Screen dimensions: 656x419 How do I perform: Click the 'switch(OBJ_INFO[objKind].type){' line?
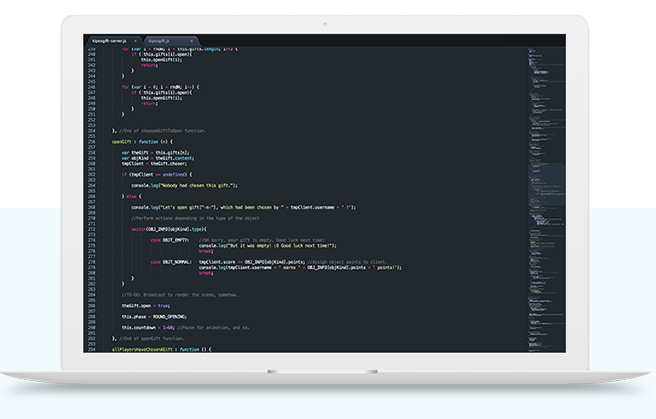(x=169, y=229)
